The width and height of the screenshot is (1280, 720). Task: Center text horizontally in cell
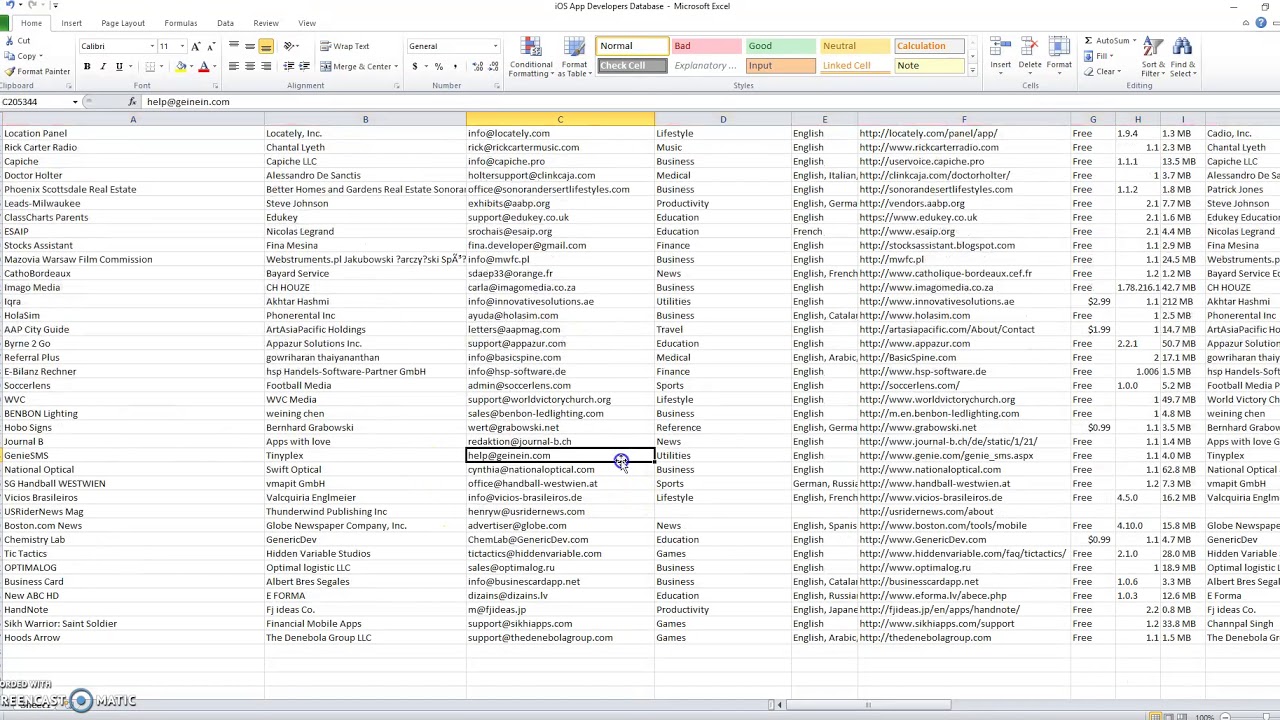click(x=250, y=66)
